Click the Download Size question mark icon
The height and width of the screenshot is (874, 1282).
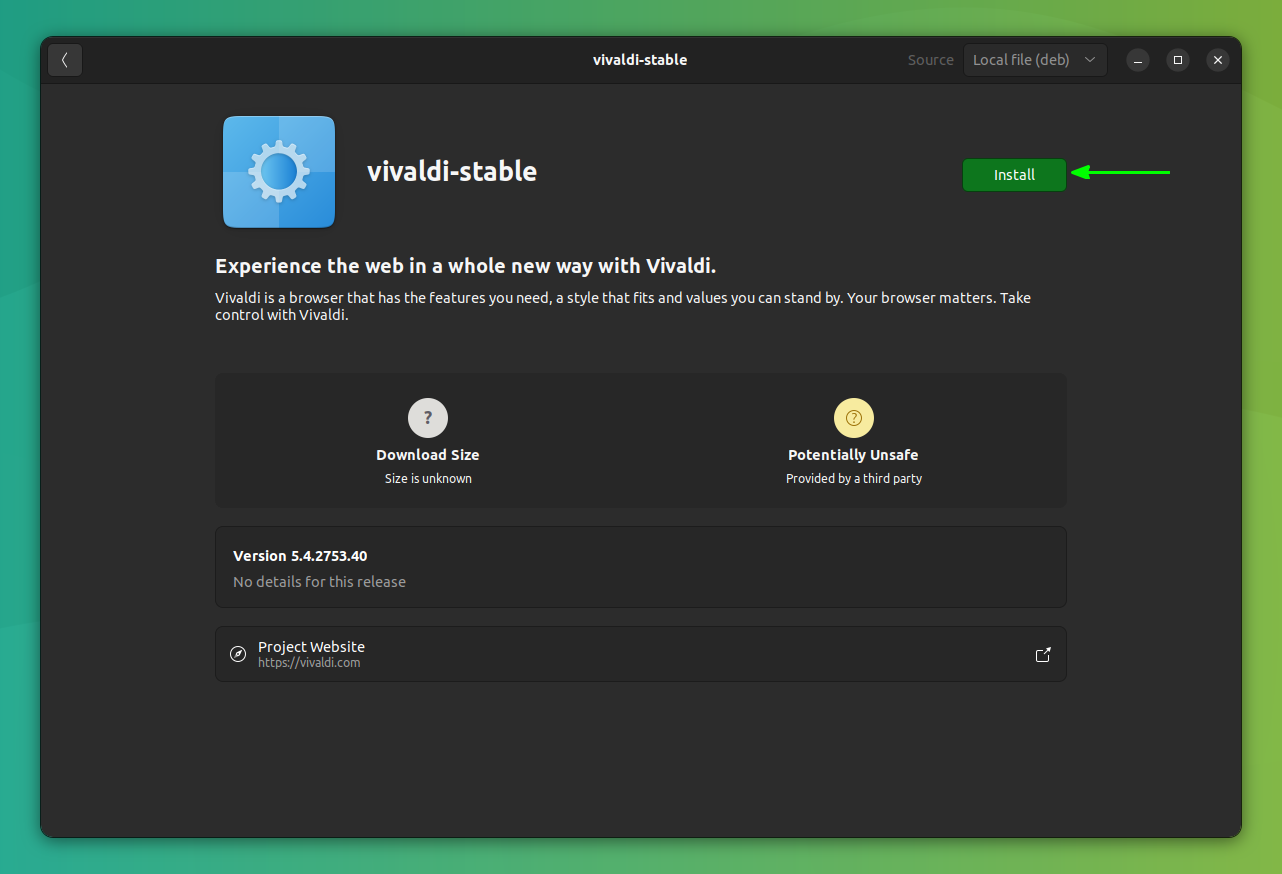pyautogui.click(x=428, y=418)
